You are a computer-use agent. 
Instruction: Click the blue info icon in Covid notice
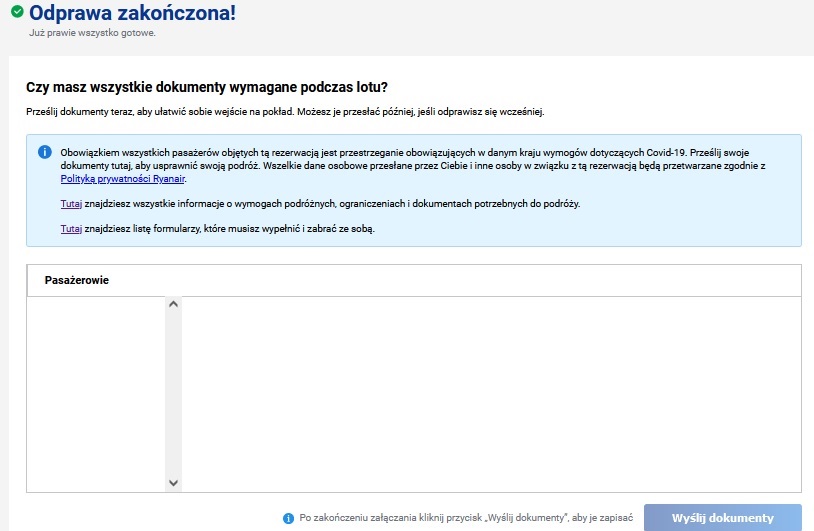[45, 152]
